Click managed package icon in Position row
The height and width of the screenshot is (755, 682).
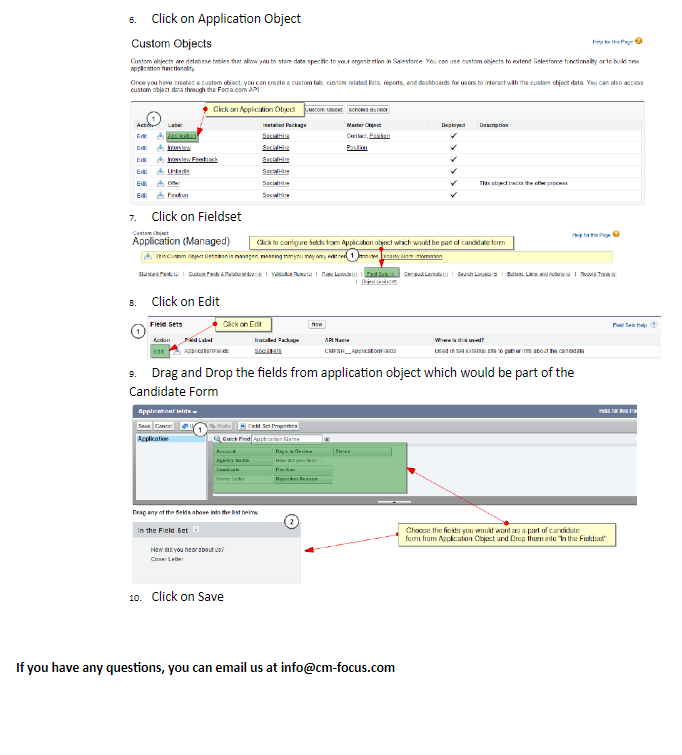click(160, 195)
